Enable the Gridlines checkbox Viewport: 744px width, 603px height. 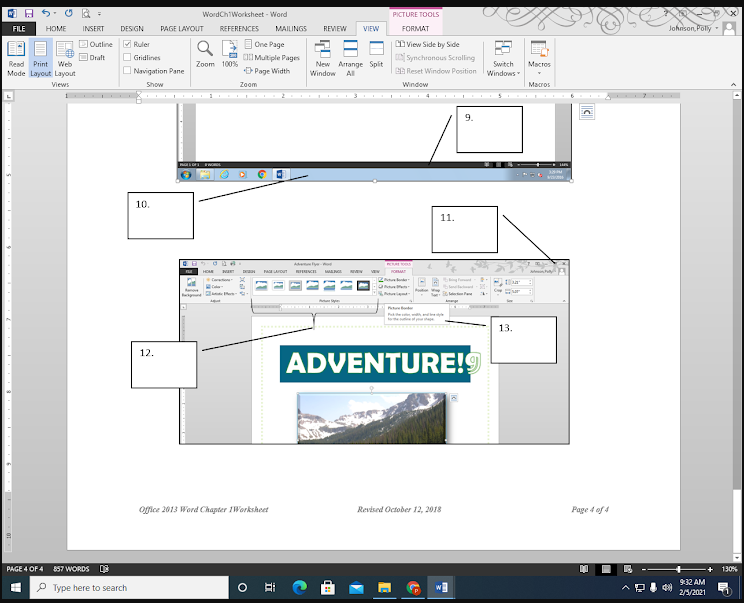pos(127,57)
